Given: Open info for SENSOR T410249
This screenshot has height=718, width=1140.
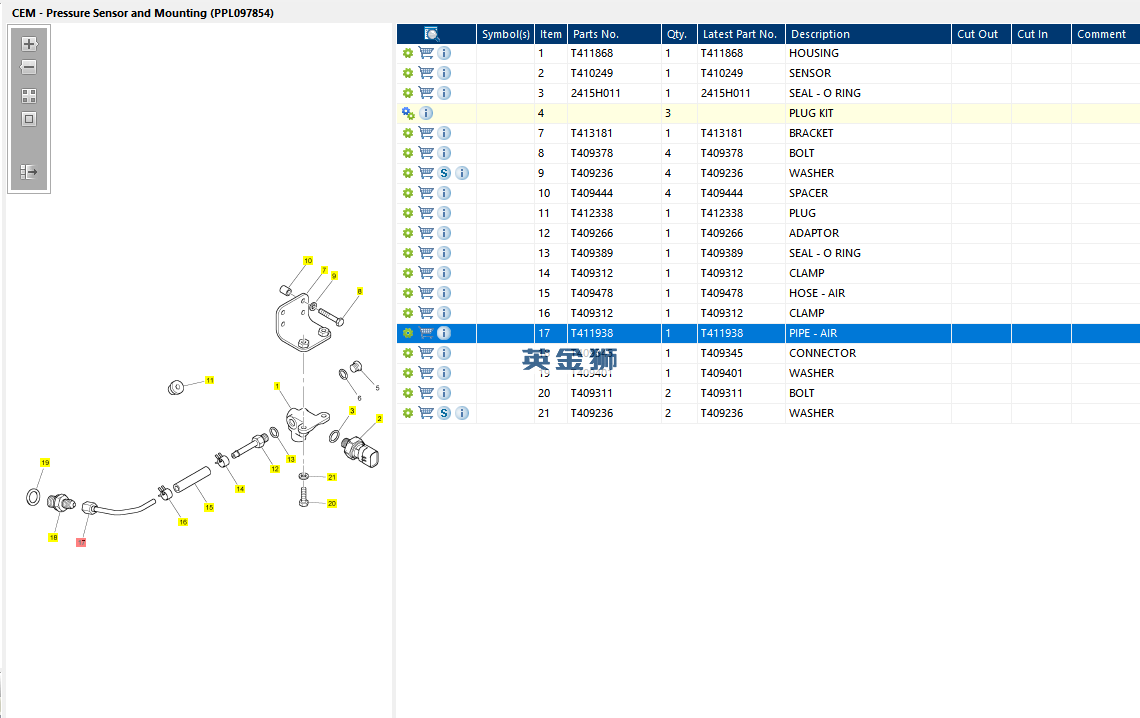Looking at the screenshot, I should click(444, 73).
